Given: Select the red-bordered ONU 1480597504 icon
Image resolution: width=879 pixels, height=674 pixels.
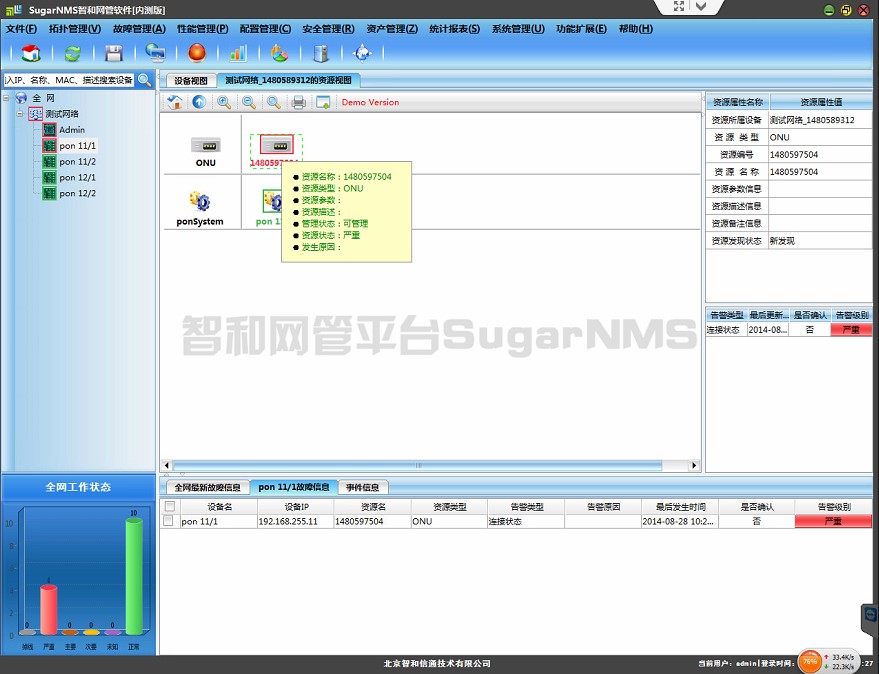Looking at the screenshot, I should point(276,145).
